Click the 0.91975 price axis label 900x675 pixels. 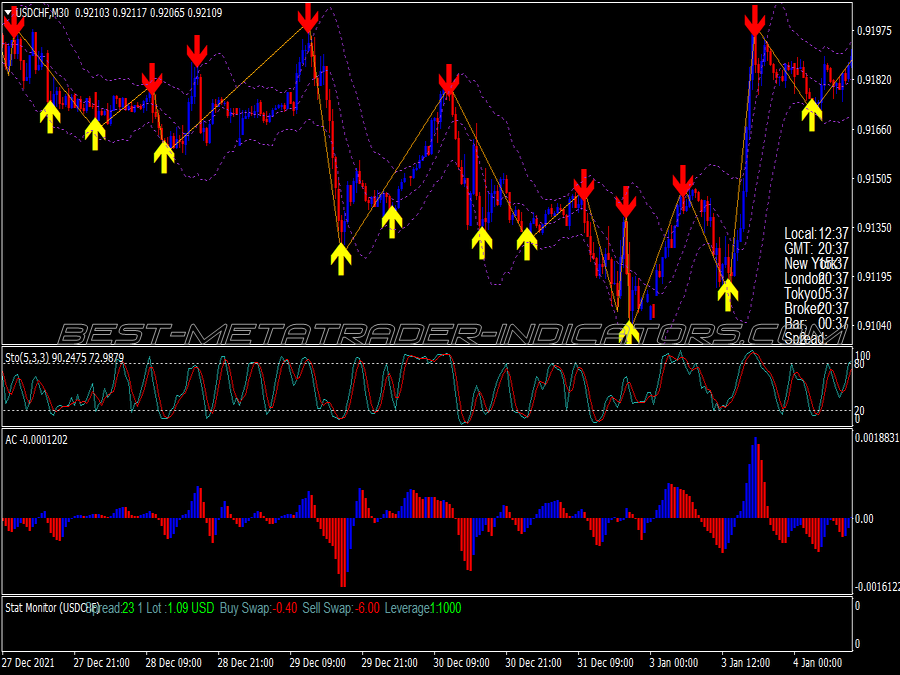coord(874,31)
